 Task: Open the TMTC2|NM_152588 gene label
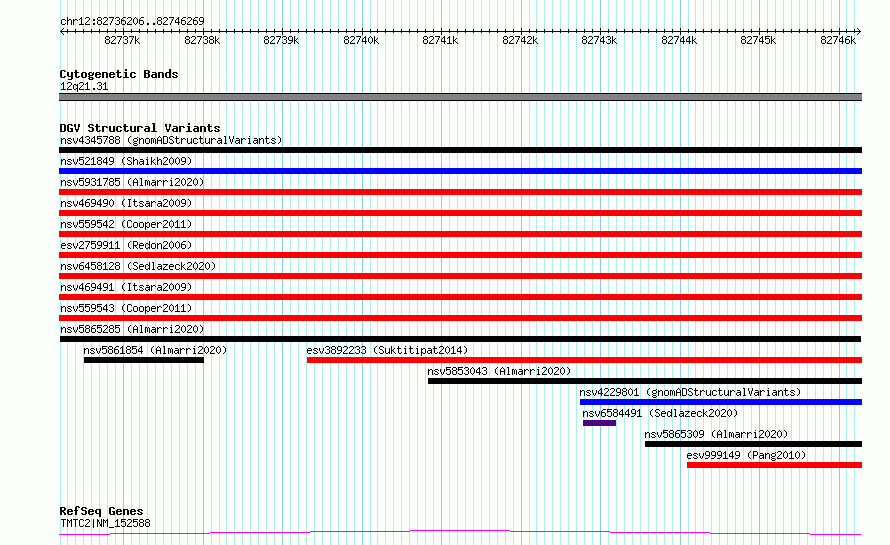[105, 523]
